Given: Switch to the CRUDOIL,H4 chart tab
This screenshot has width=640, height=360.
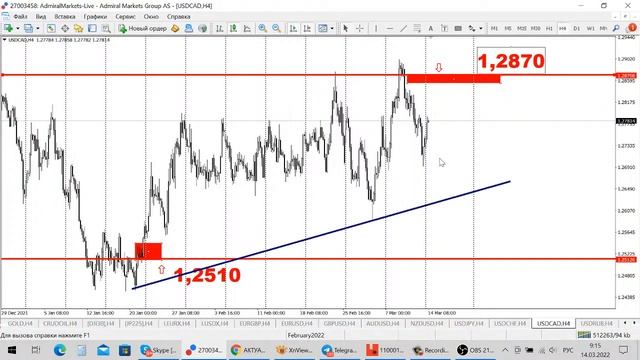Looking at the screenshot, I should (x=60, y=324).
